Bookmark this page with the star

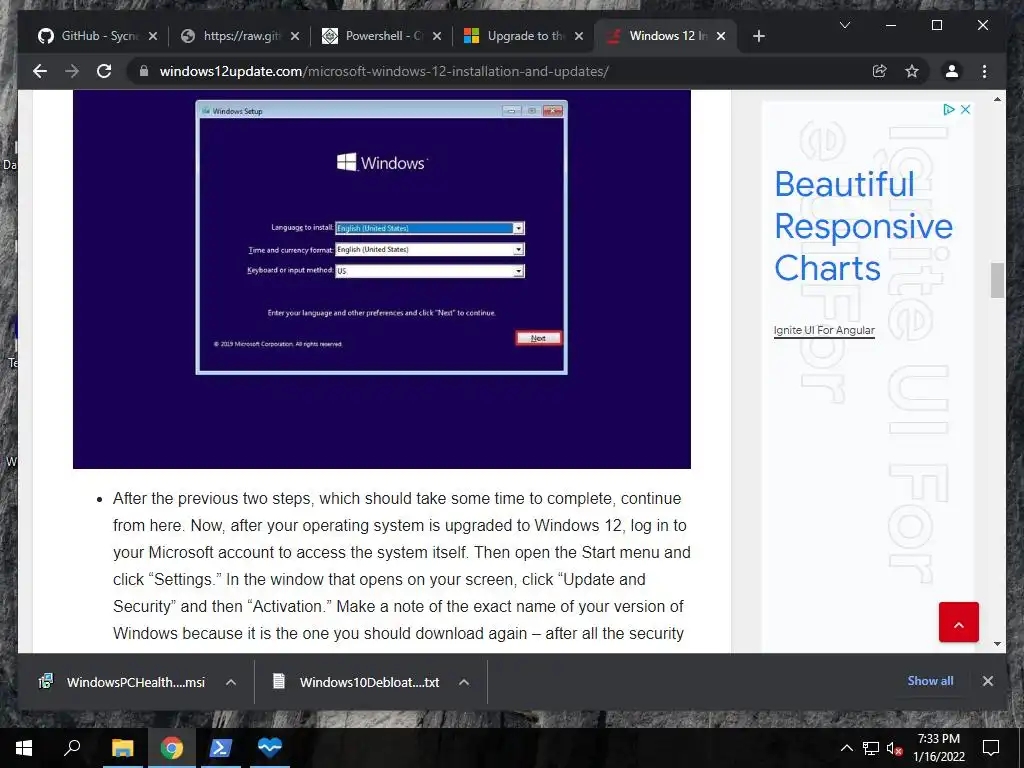(912, 71)
